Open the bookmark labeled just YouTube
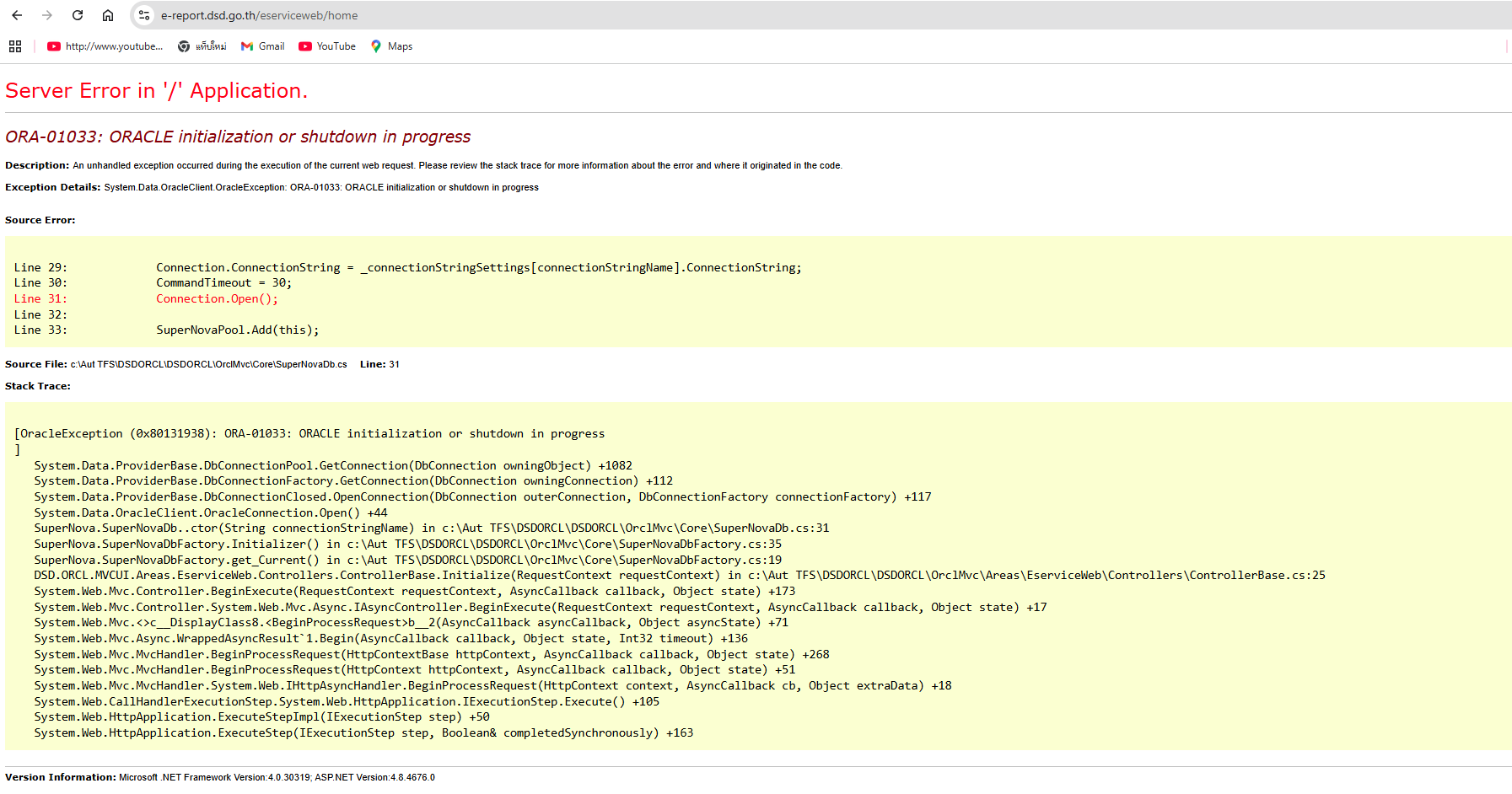This screenshot has height=794, width=1512. pyautogui.click(x=327, y=46)
